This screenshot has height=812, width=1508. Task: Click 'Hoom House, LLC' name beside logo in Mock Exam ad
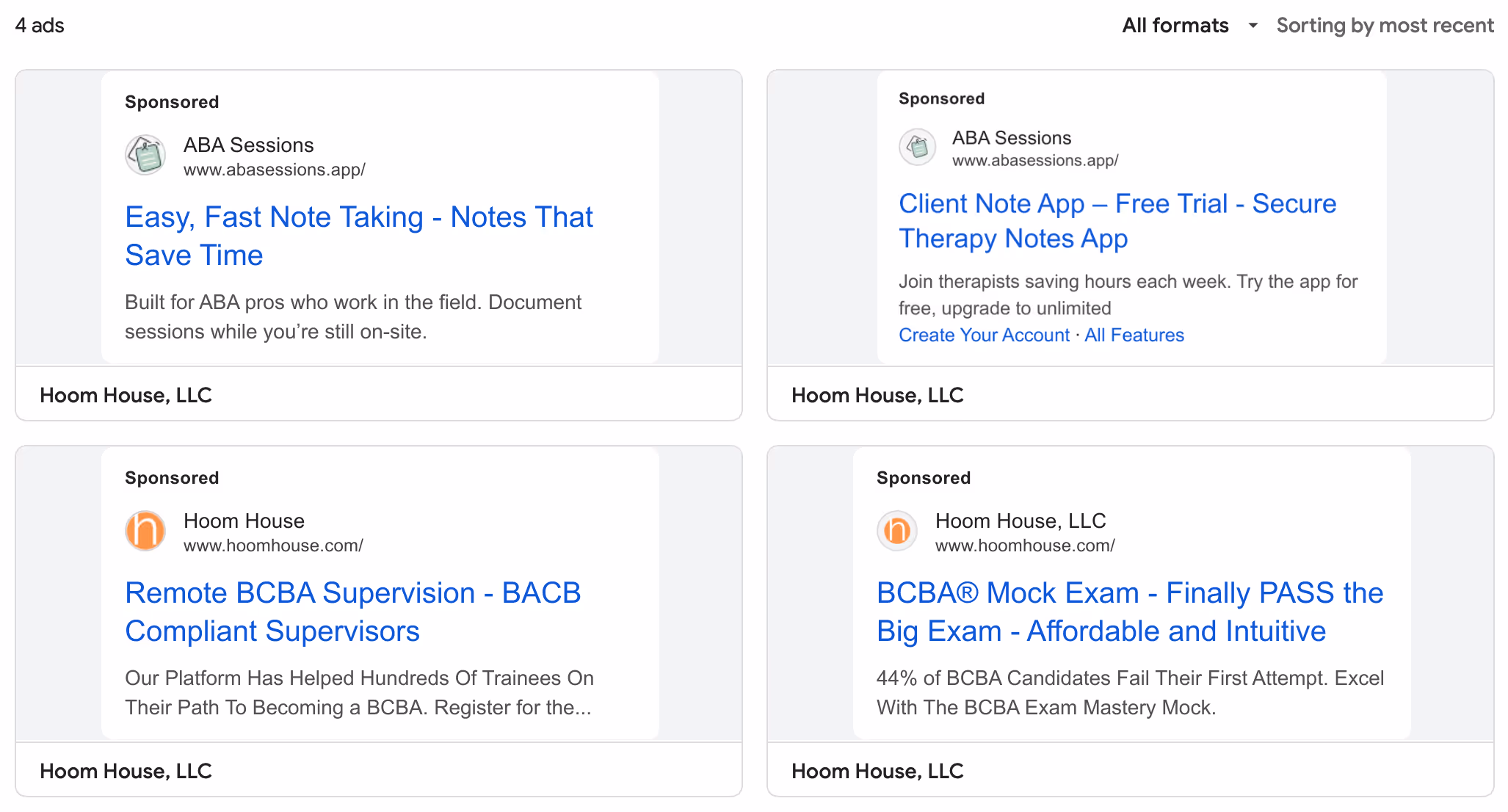pos(1021,521)
